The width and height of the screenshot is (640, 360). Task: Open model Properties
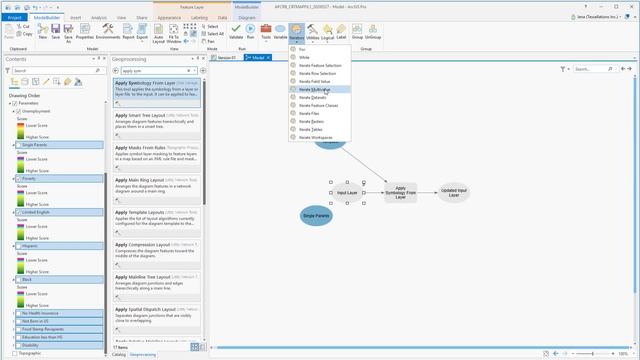pos(85,31)
